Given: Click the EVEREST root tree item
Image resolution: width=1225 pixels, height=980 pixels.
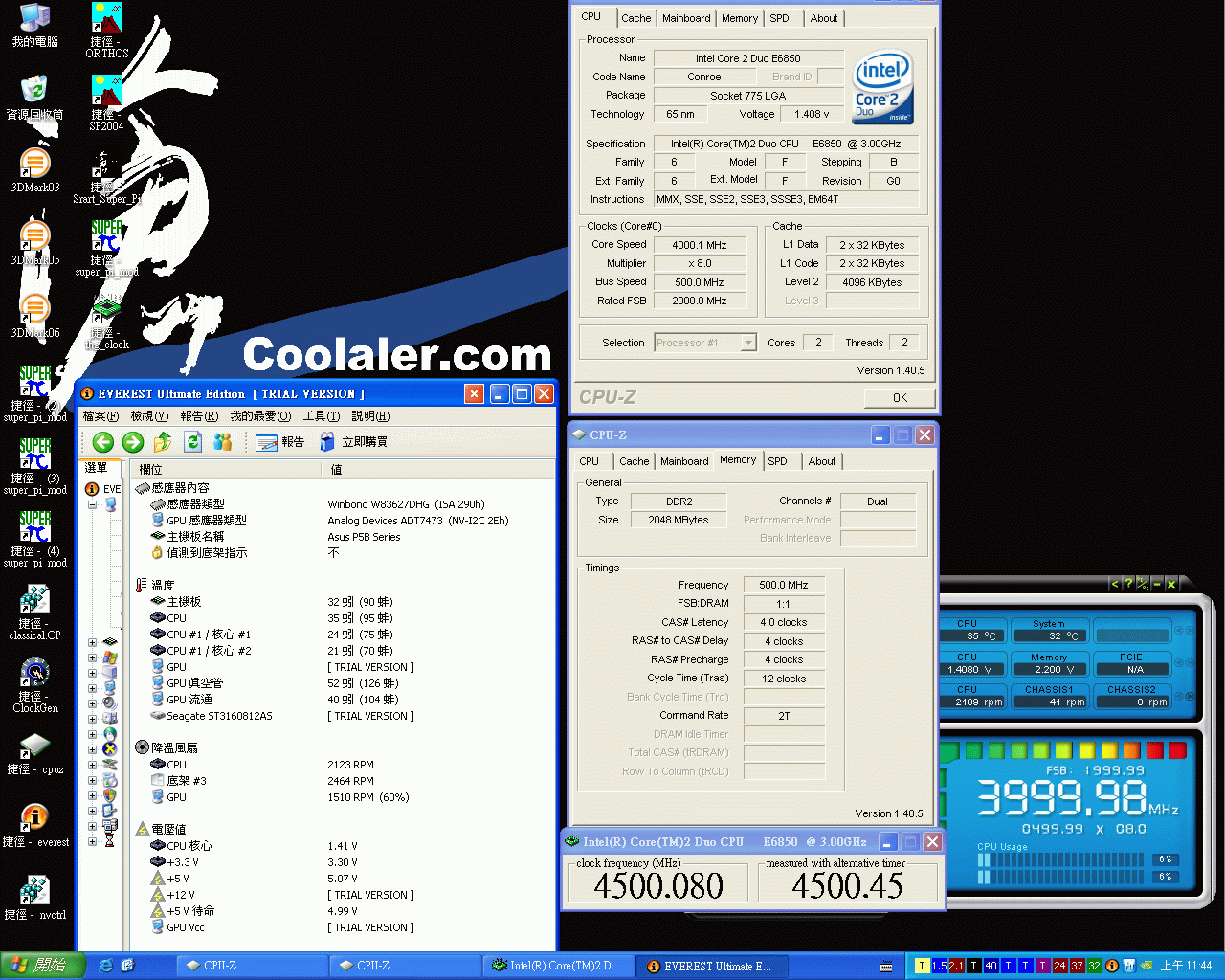Looking at the screenshot, I should [104, 489].
